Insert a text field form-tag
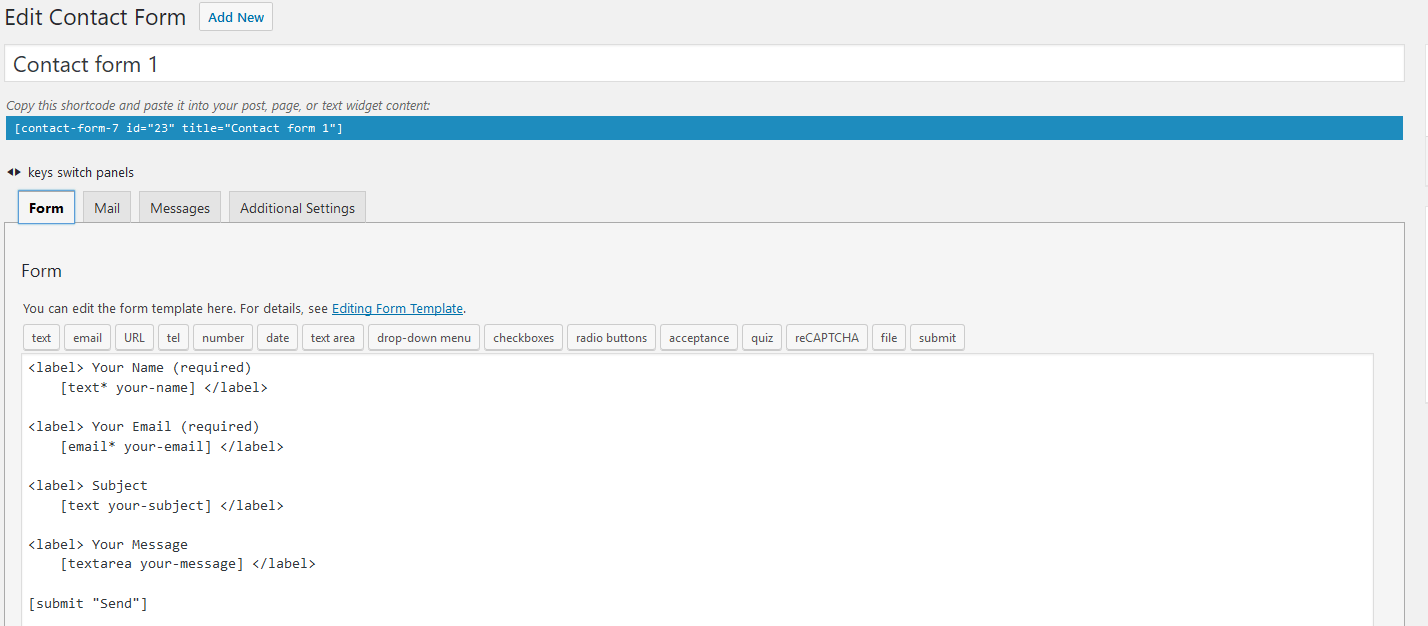The height and width of the screenshot is (626, 1428). (x=41, y=337)
